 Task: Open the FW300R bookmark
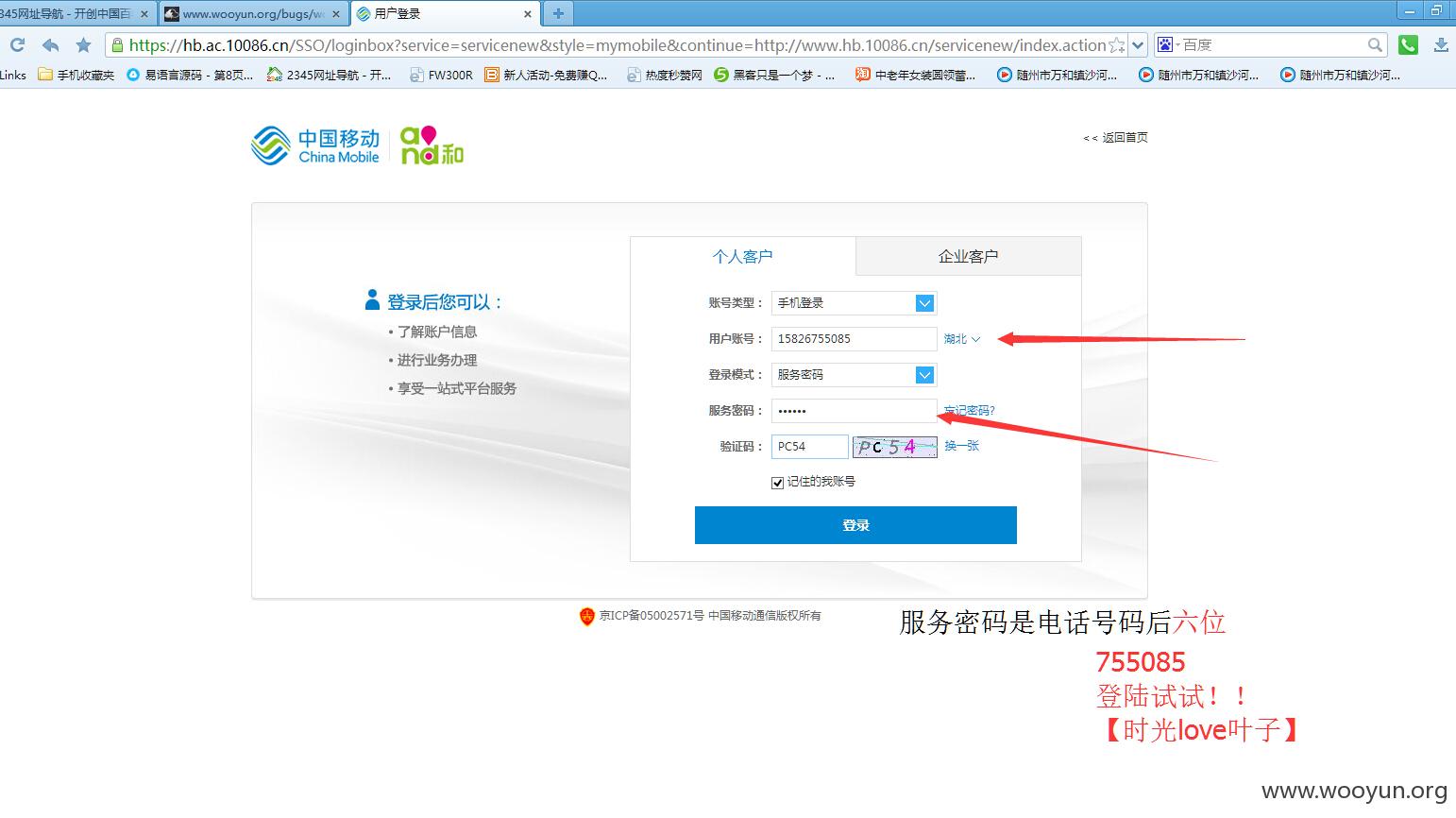441,75
